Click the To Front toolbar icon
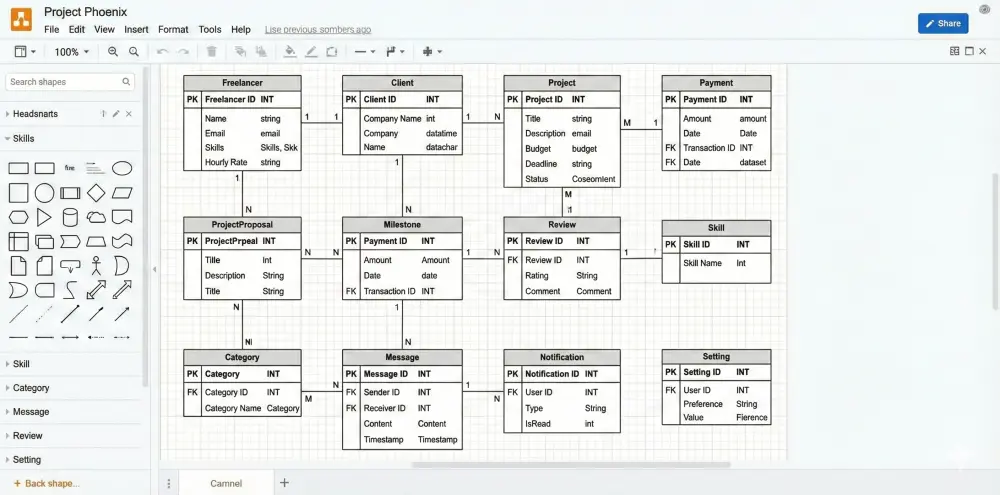The width and height of the screenshot is (1000, 495). point(240,52)
